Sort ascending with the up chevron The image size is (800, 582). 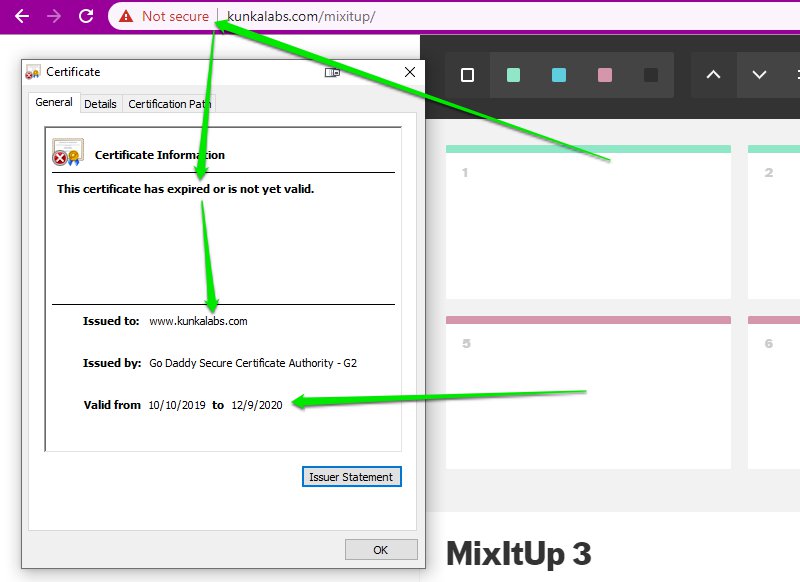click(x=713, y=75)
